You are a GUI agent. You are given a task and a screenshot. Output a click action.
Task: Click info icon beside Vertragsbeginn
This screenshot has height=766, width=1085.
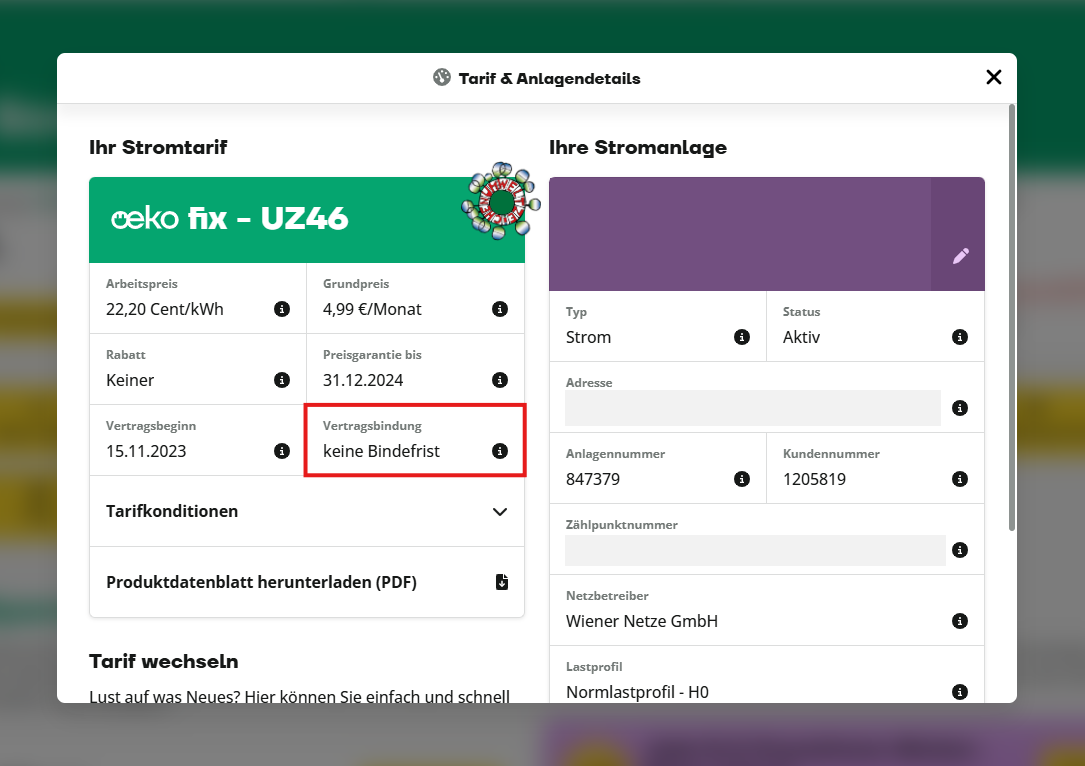(282, 451)
